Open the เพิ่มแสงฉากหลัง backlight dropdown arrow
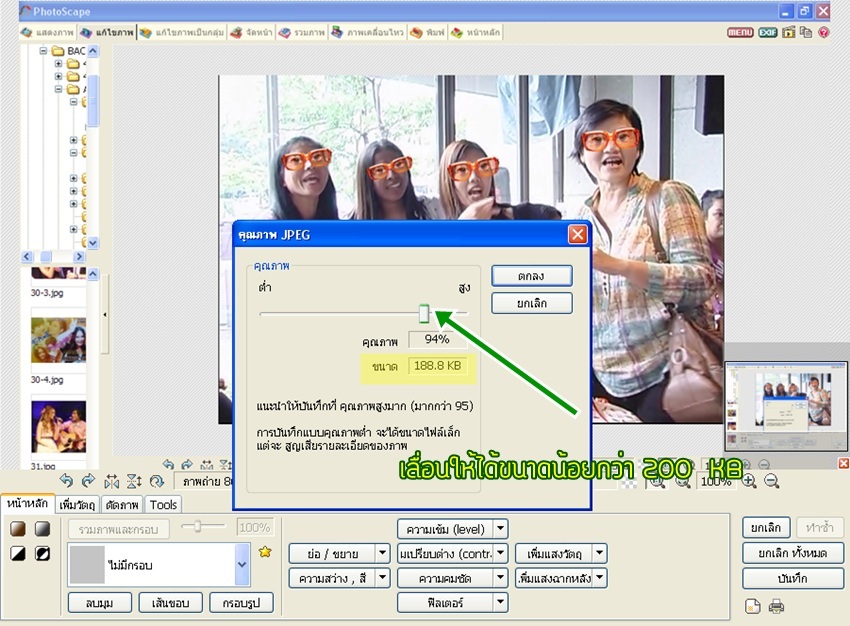 (600, 578)
